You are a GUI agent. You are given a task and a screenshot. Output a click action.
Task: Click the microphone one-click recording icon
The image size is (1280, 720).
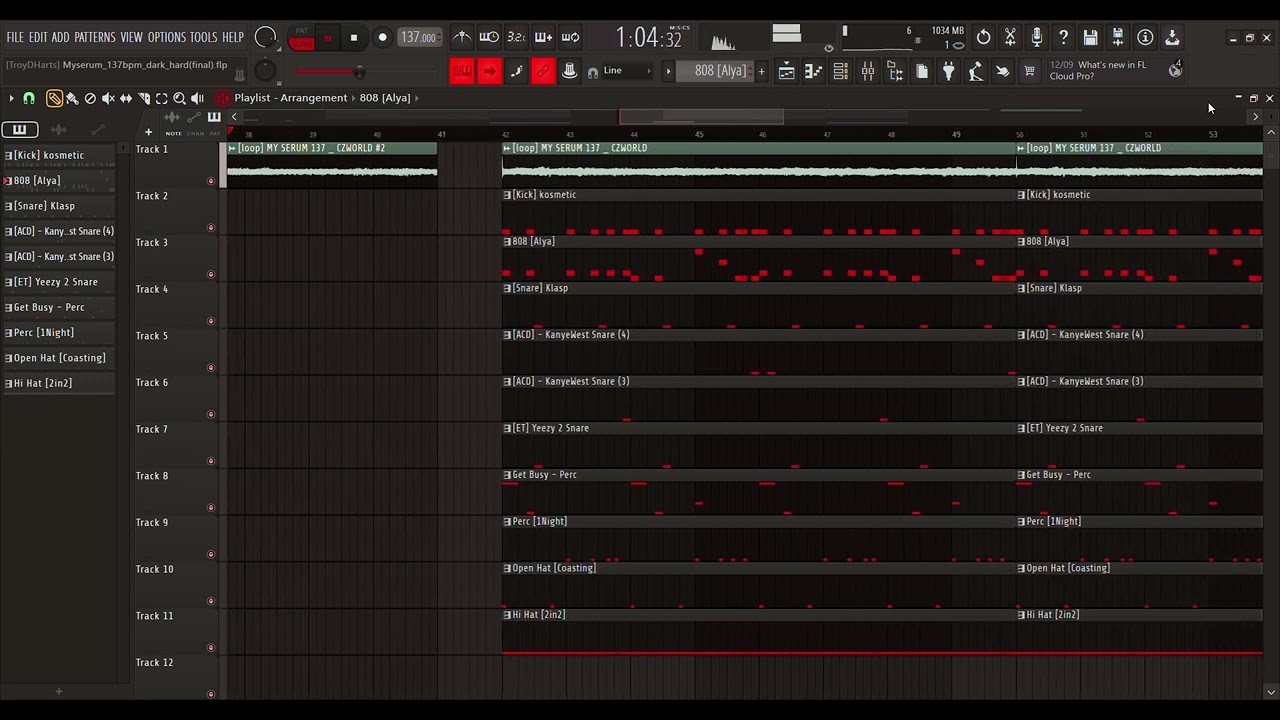pos(1037,37)
